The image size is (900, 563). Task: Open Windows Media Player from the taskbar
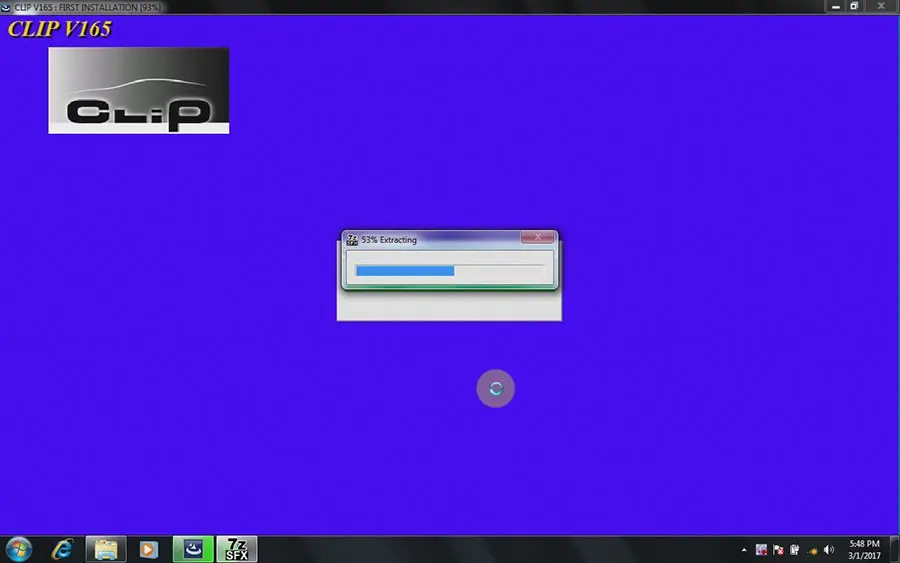(x=148, y=549)
